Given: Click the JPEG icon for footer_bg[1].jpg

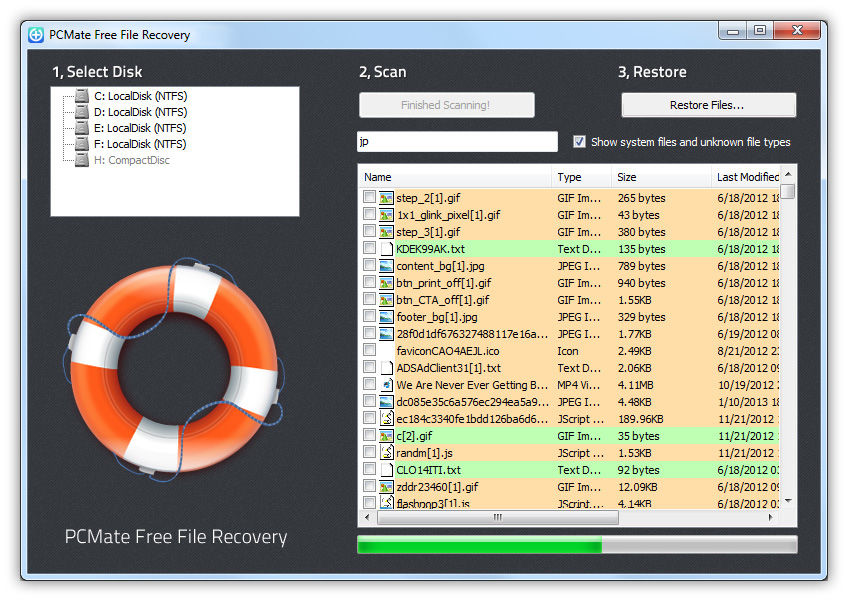Looking at the screenshot, I should pos(386,317).
